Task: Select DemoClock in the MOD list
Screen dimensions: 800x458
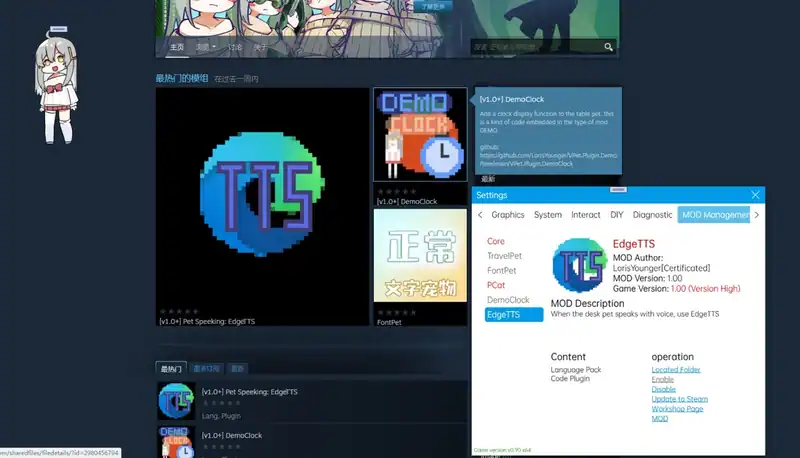Action: (508, 300)
